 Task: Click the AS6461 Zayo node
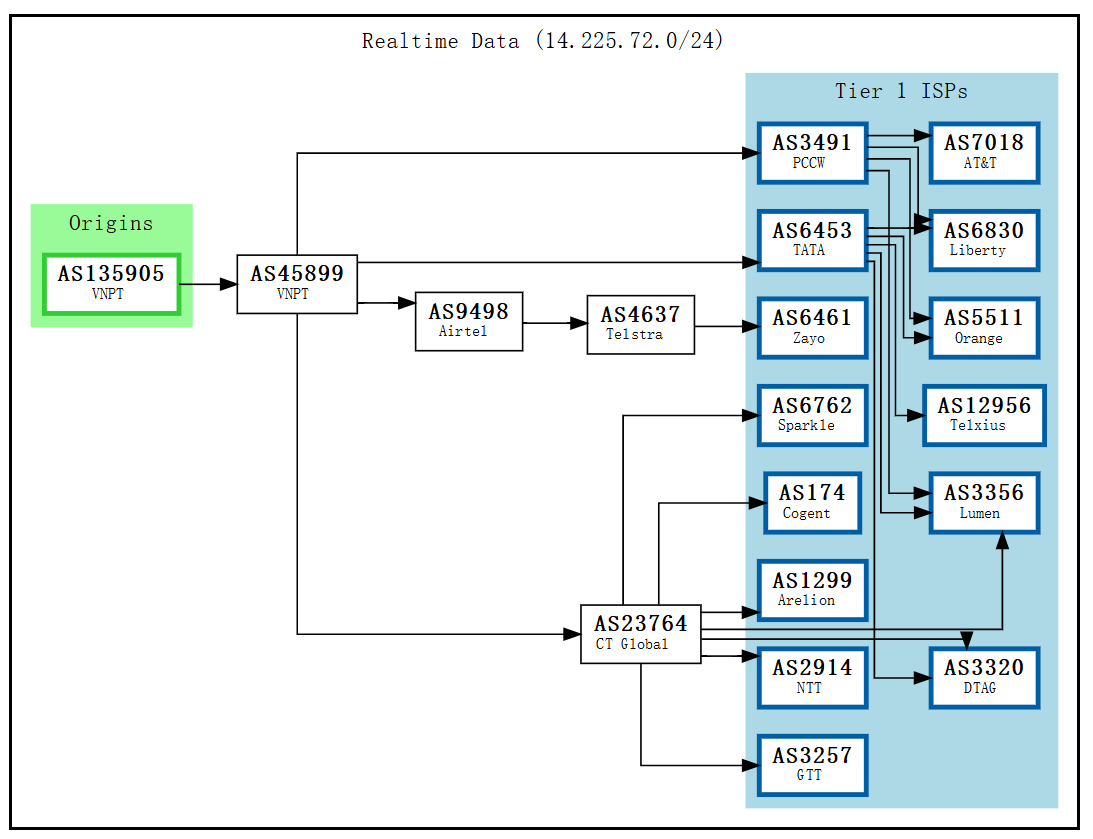(812, 328)
